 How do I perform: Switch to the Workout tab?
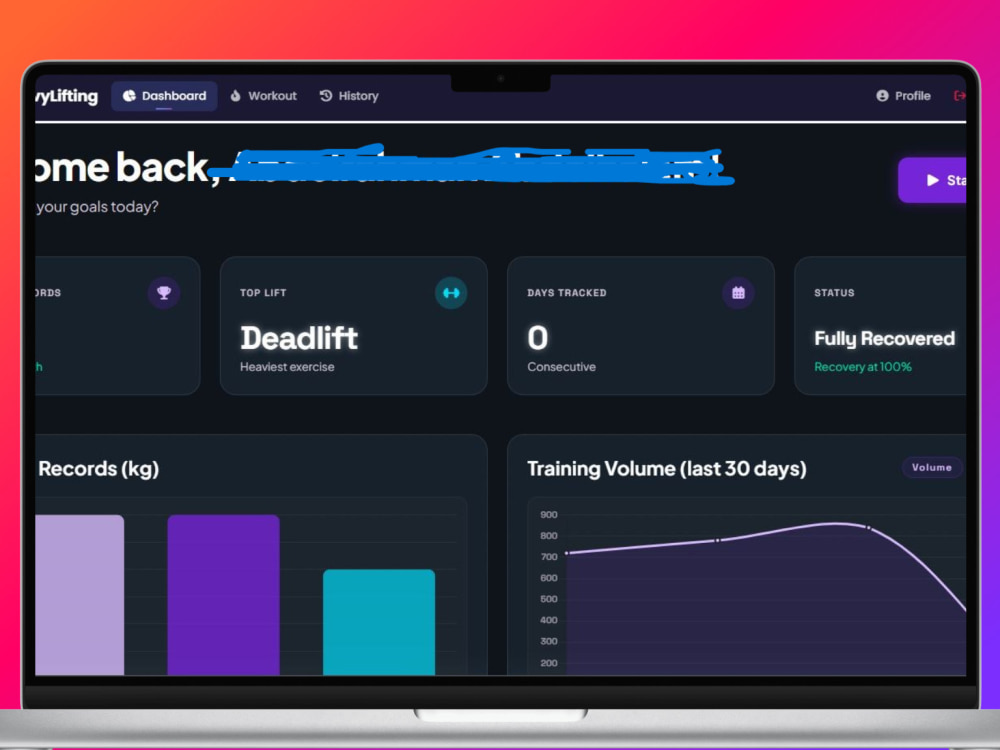point(263,96)
